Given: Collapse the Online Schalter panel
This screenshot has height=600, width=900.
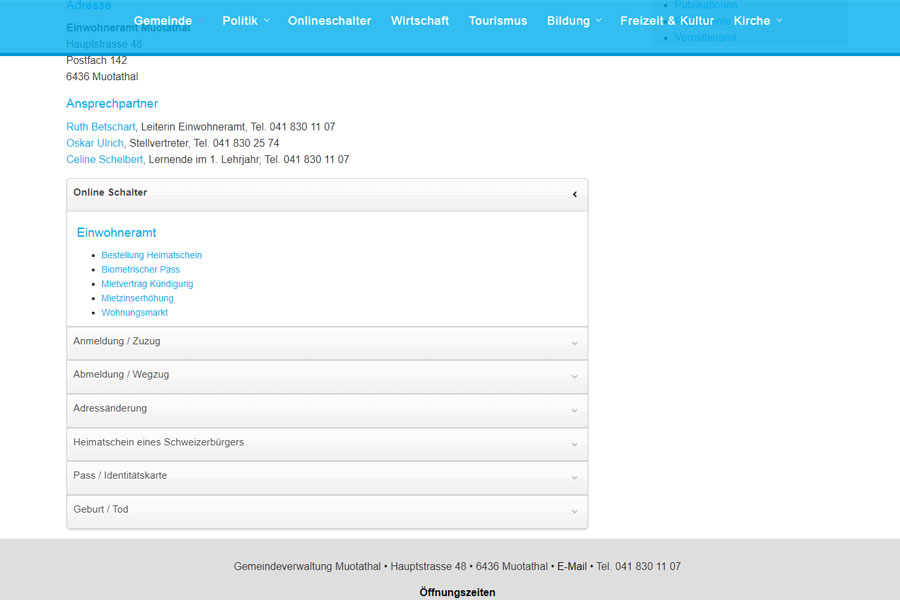Looking at the screenshot, I should pos(327,194).
